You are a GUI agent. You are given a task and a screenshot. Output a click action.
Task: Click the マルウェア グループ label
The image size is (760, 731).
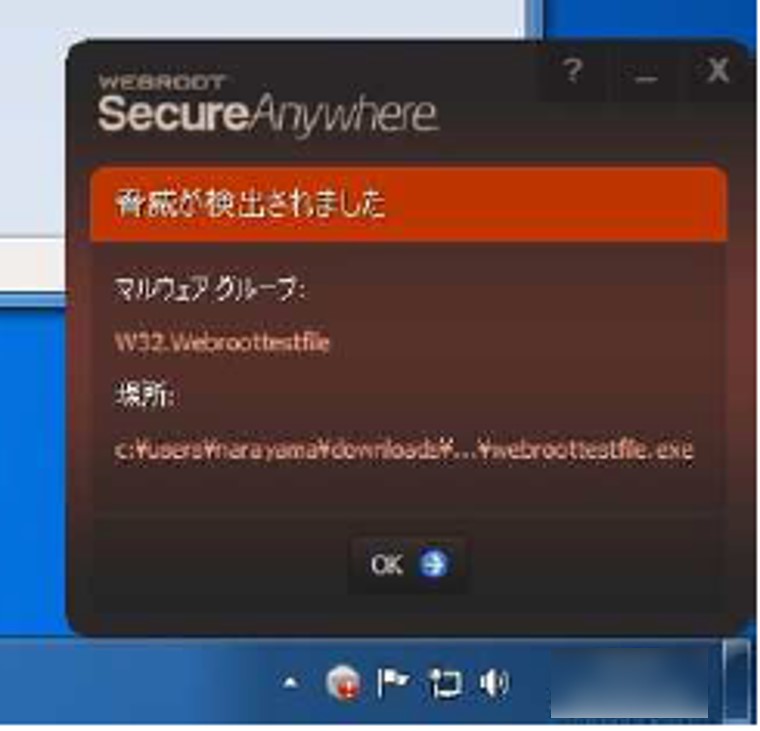[x=209, y=290]
